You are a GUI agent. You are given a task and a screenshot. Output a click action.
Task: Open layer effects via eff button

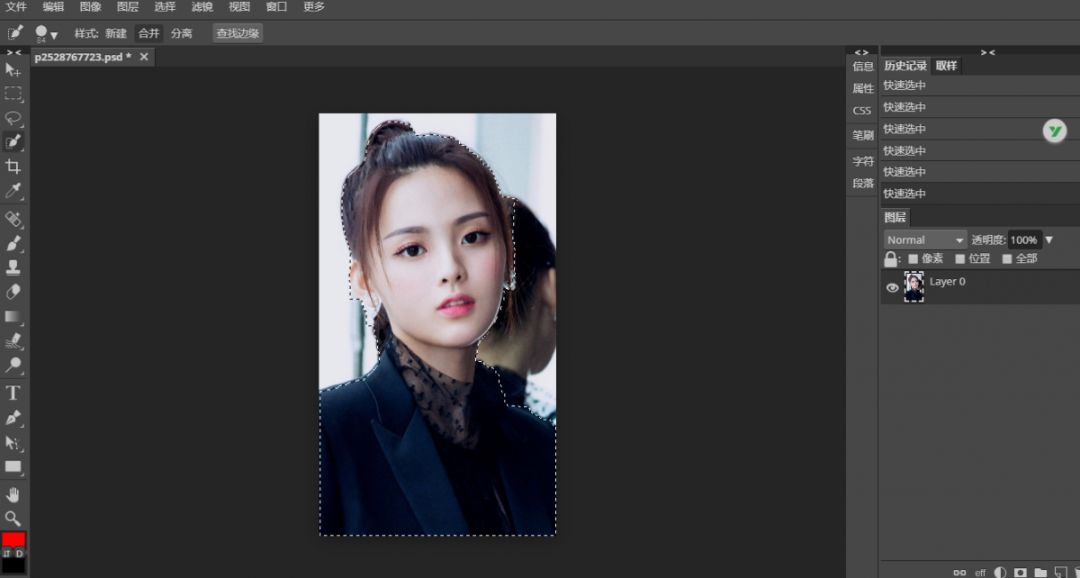(980, 572)
